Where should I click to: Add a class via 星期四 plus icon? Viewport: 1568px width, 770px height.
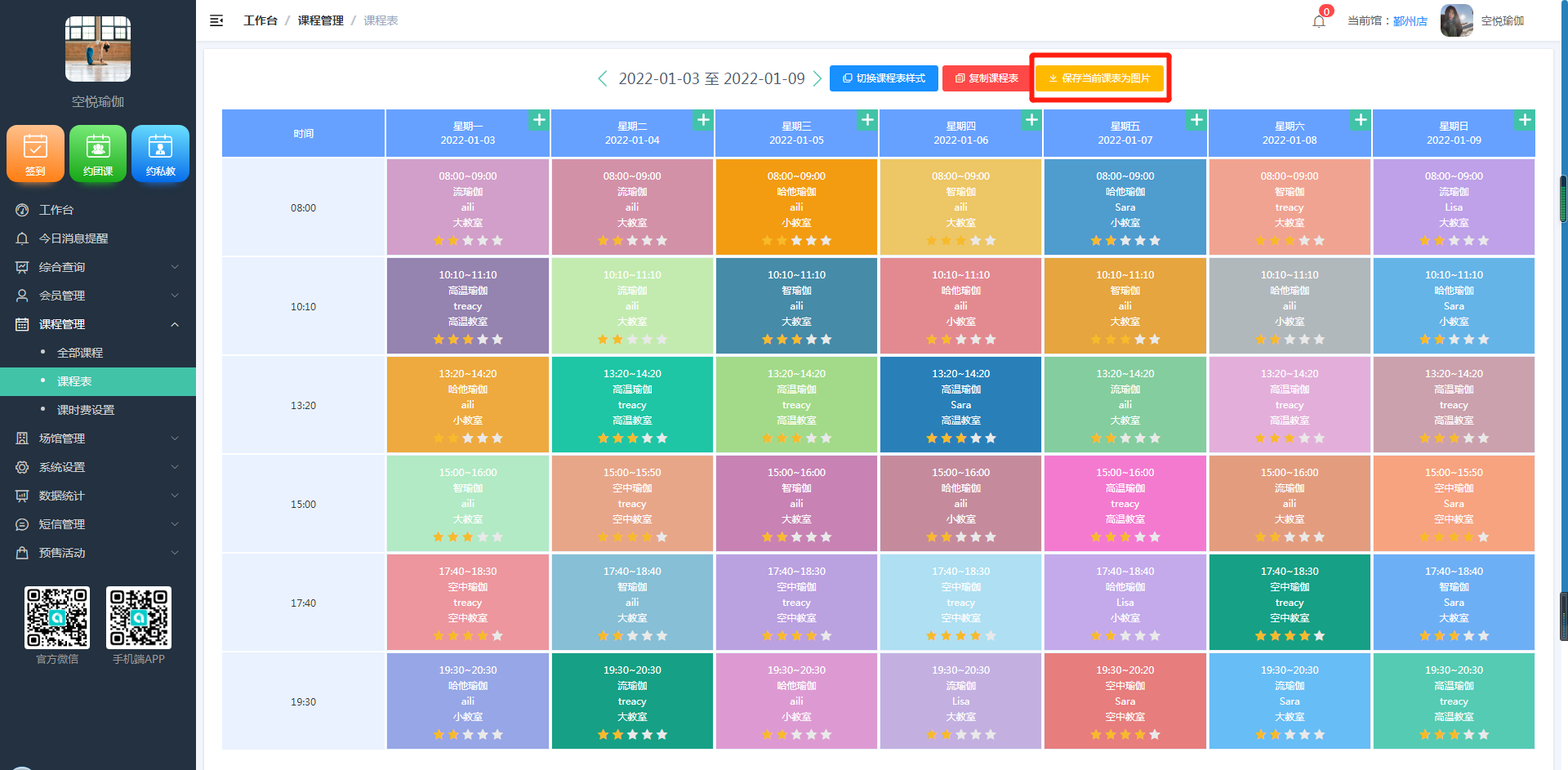pyautogui.click(x=1032, y=120)
